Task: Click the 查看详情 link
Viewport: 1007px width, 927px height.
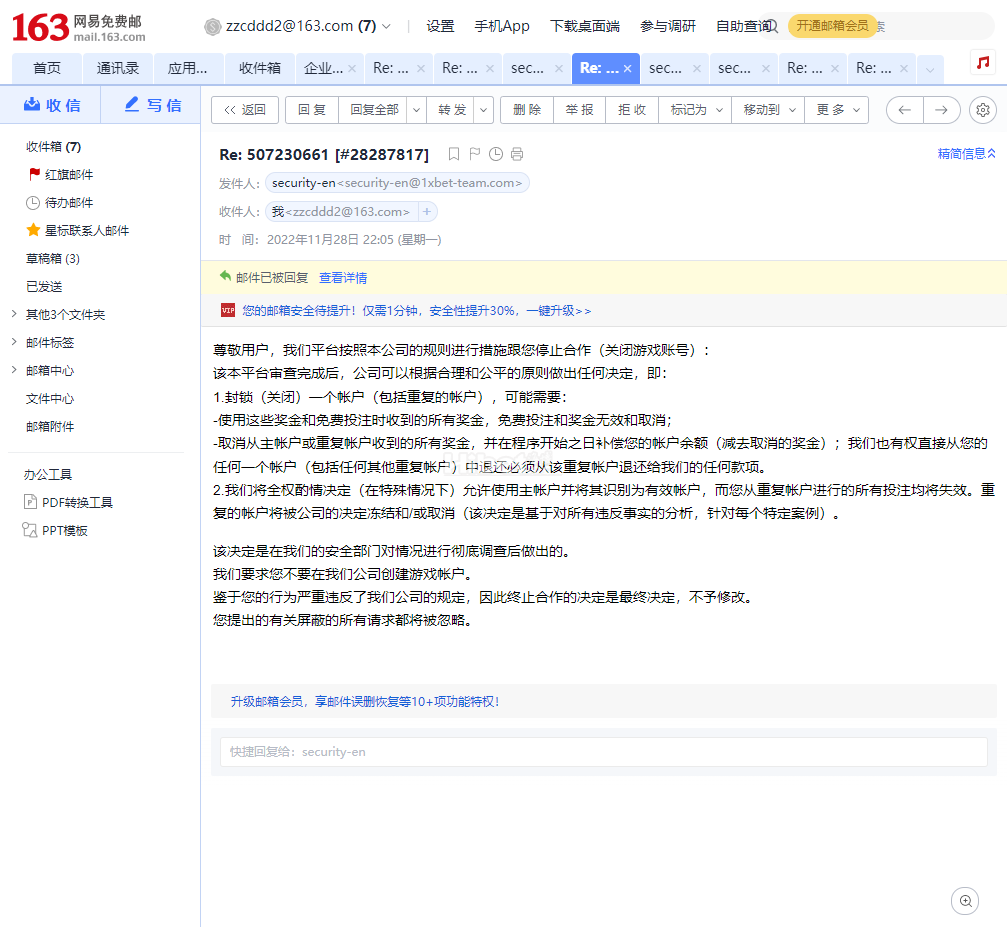Action: (x=343, y=278)
